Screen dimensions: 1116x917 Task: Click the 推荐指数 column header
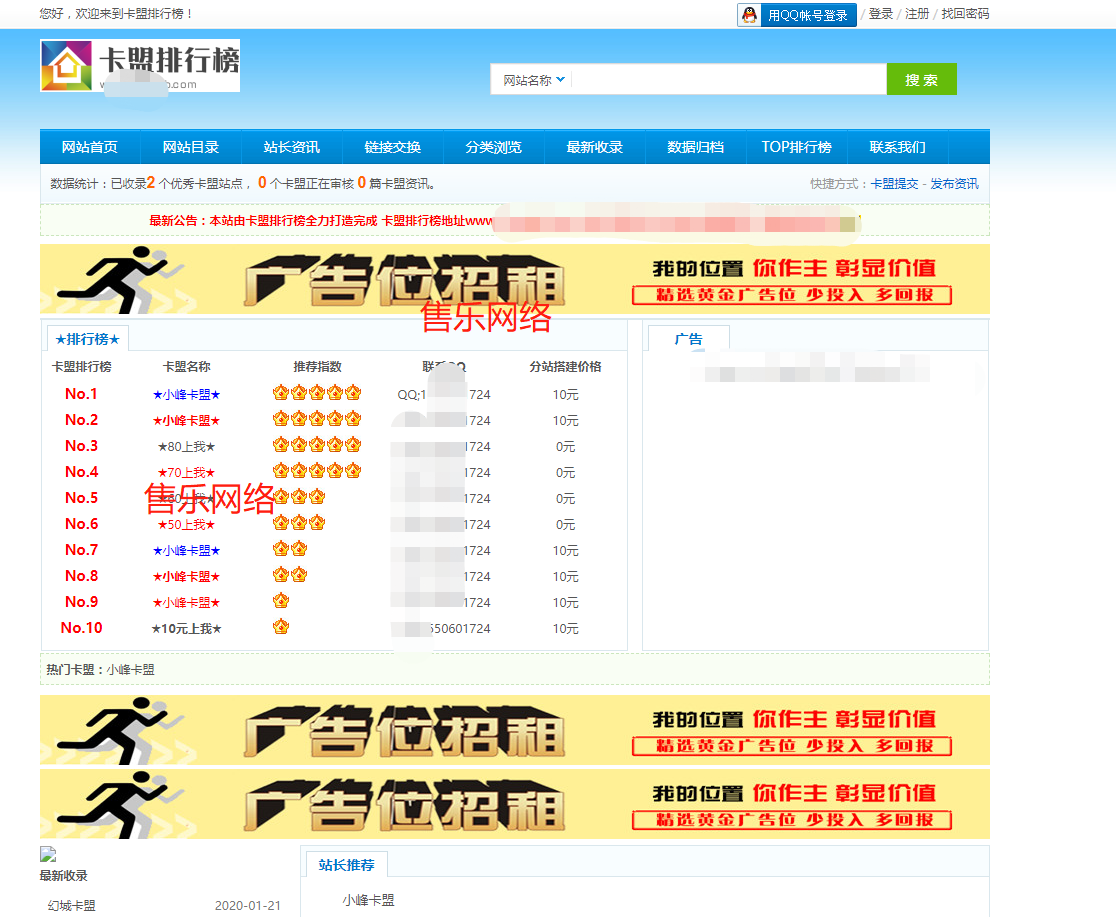click(x=317, y=367)
